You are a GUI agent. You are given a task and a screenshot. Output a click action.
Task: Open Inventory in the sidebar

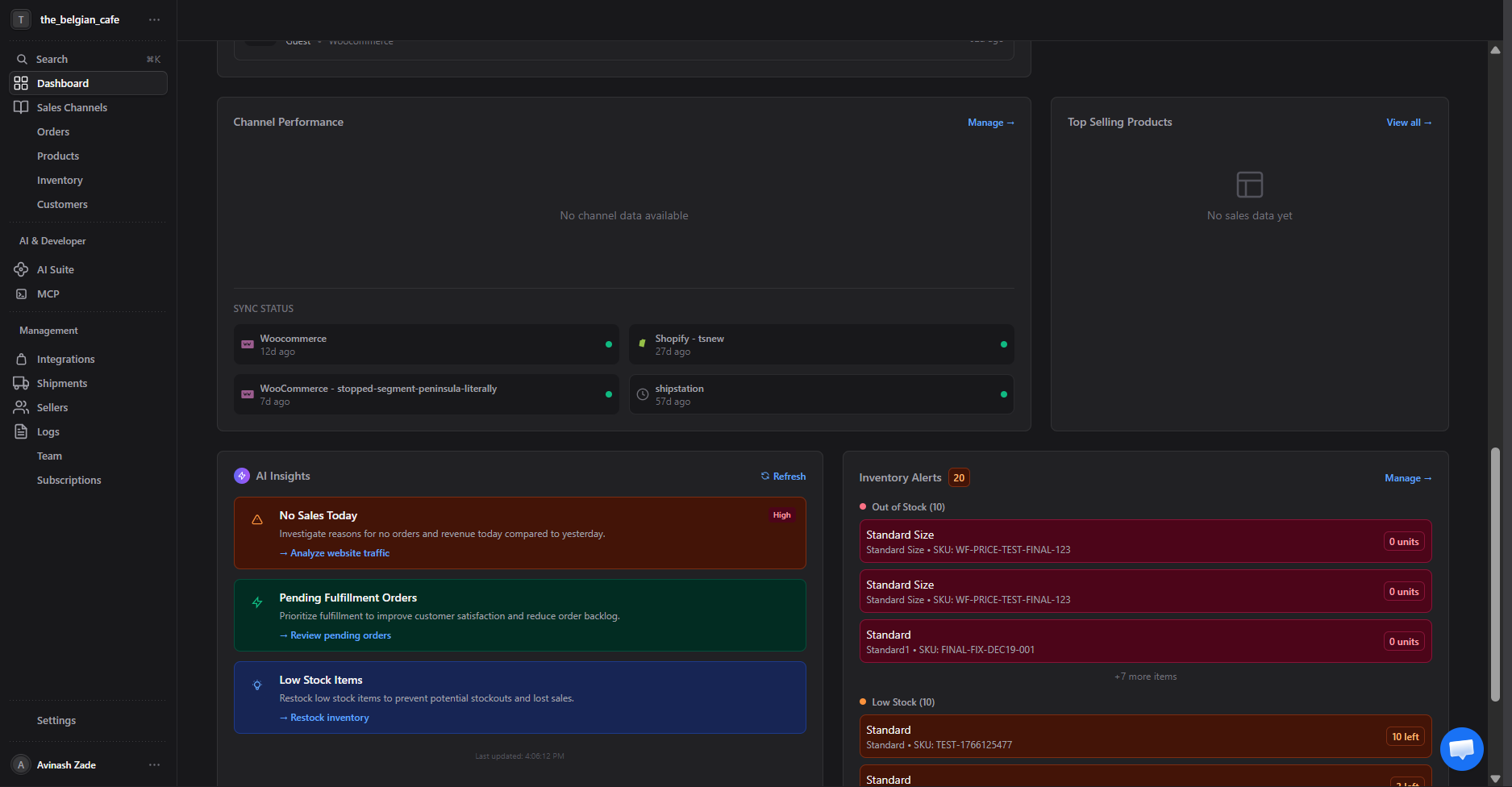pos(60,181)
